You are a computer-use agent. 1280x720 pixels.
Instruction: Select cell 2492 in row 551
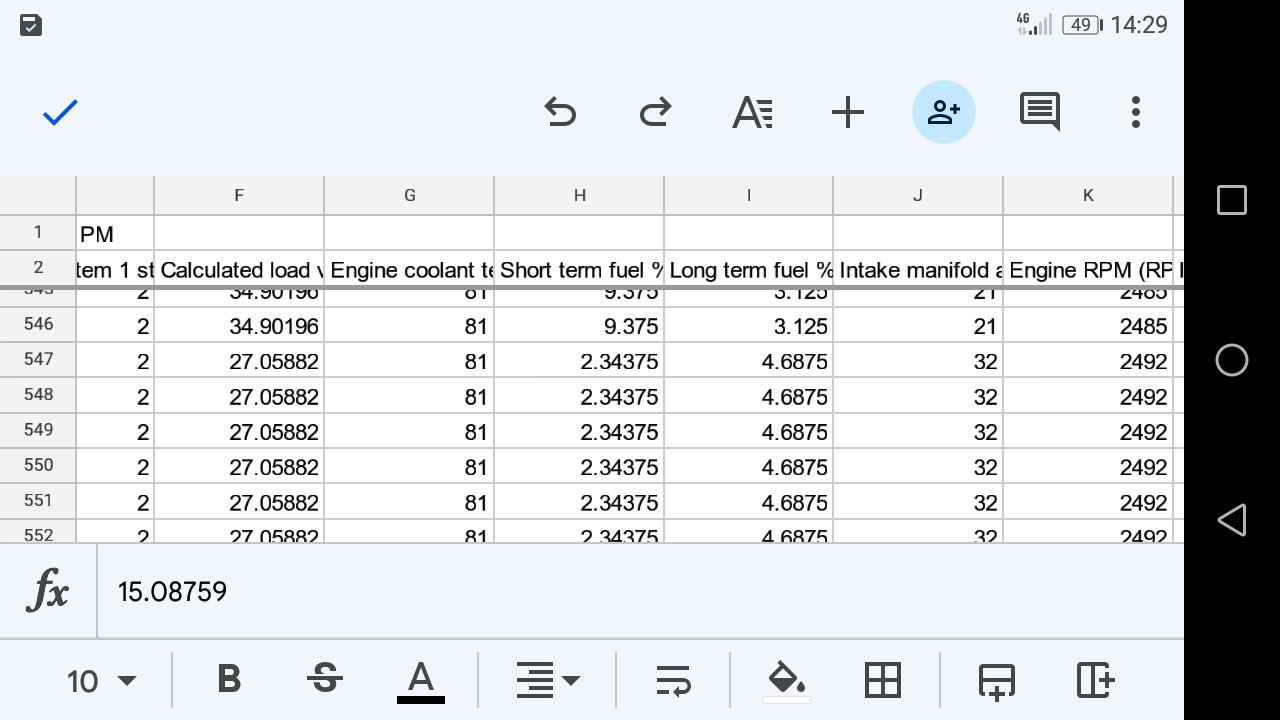(1088, 502)
